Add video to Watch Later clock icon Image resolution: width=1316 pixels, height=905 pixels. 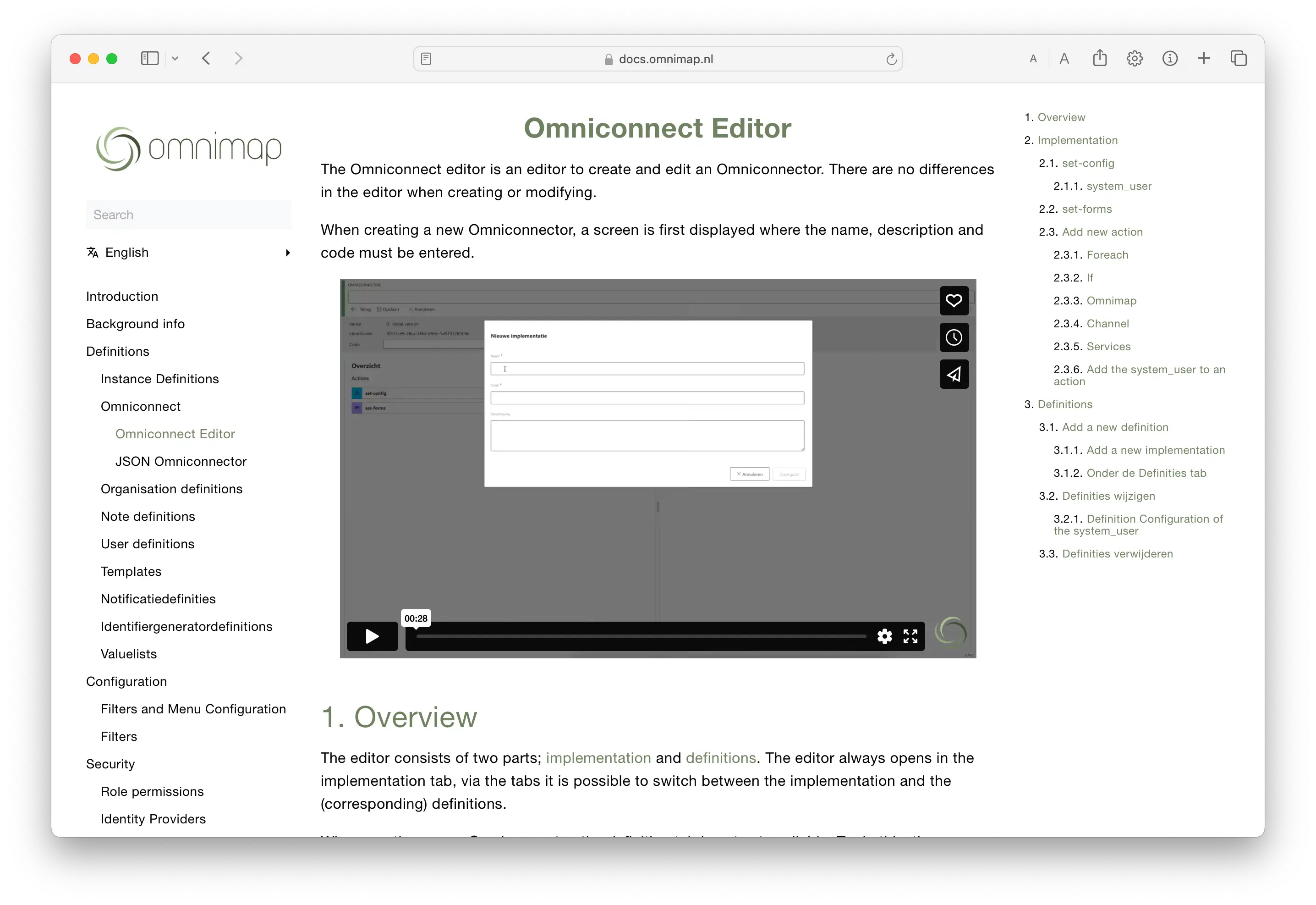[x=954, y=337]
